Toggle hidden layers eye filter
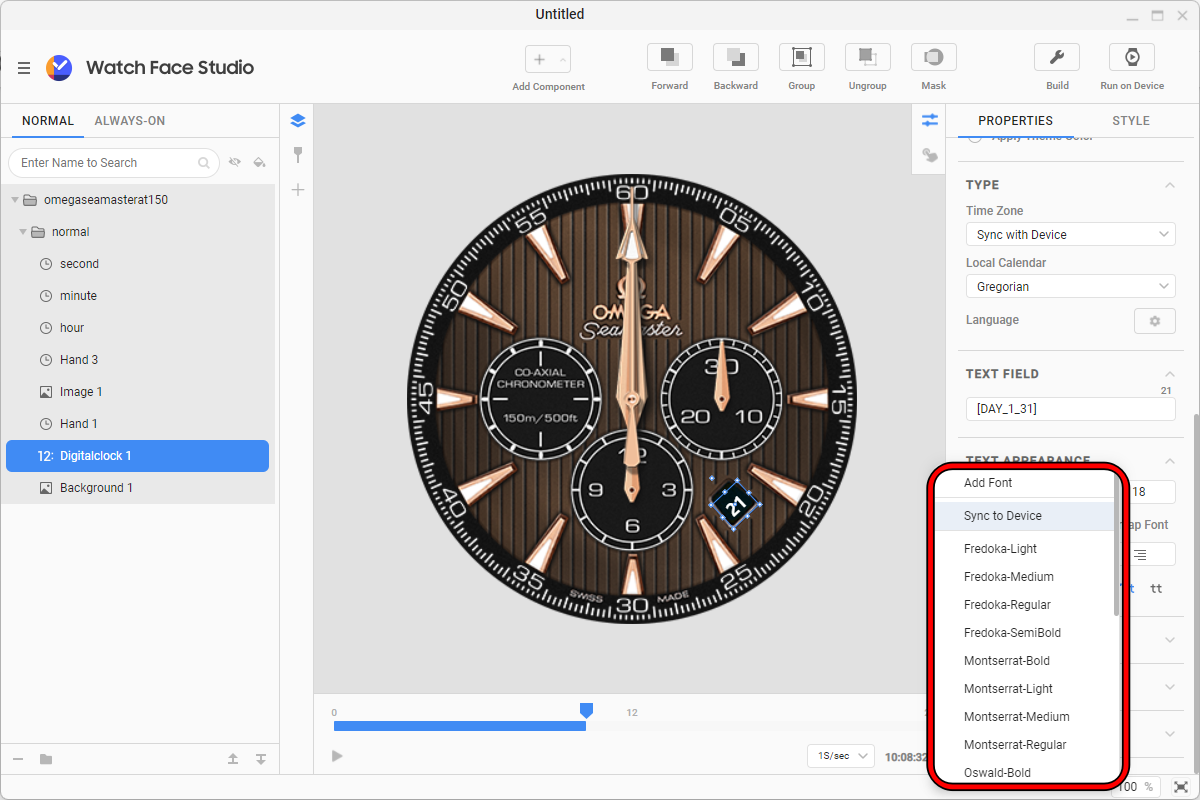 [235, 162]
